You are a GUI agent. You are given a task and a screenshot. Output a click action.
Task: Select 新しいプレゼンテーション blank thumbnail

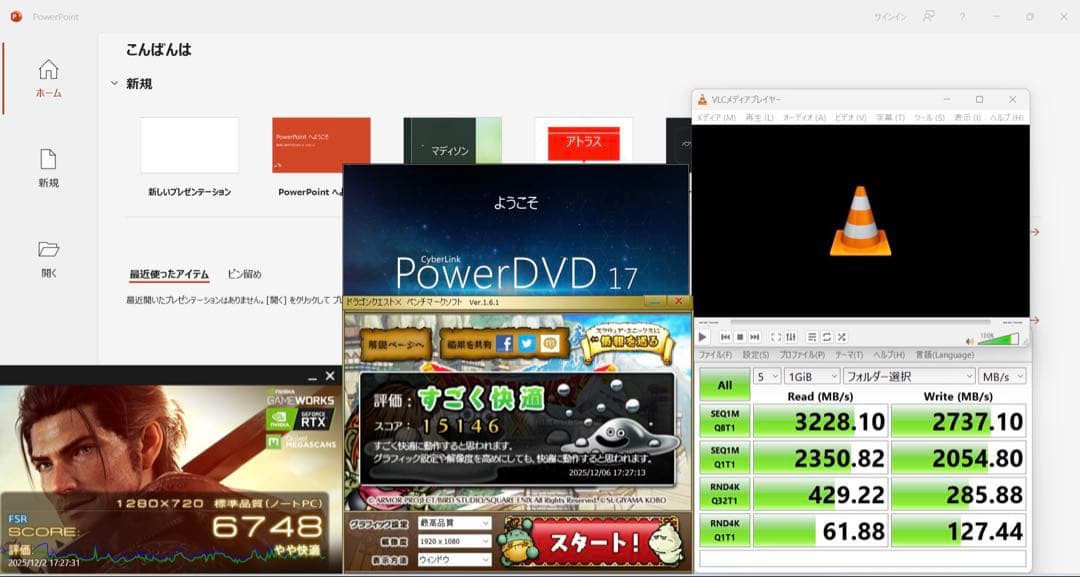189,145
